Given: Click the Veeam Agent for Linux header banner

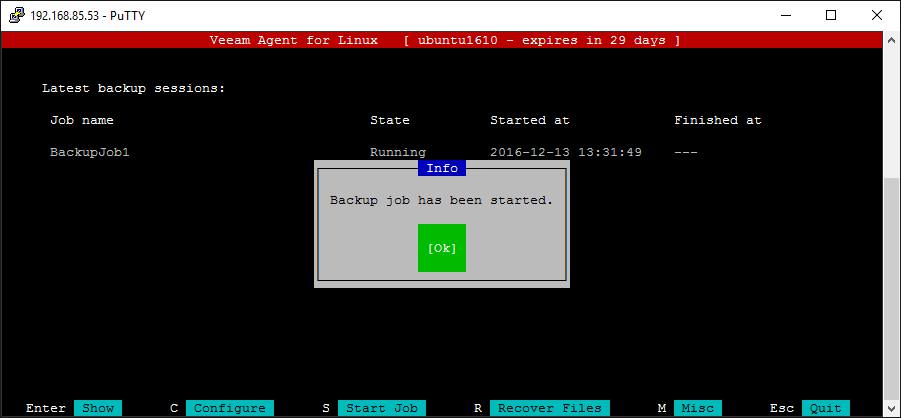Looking at the screenshot, I should tap(441, 40).
